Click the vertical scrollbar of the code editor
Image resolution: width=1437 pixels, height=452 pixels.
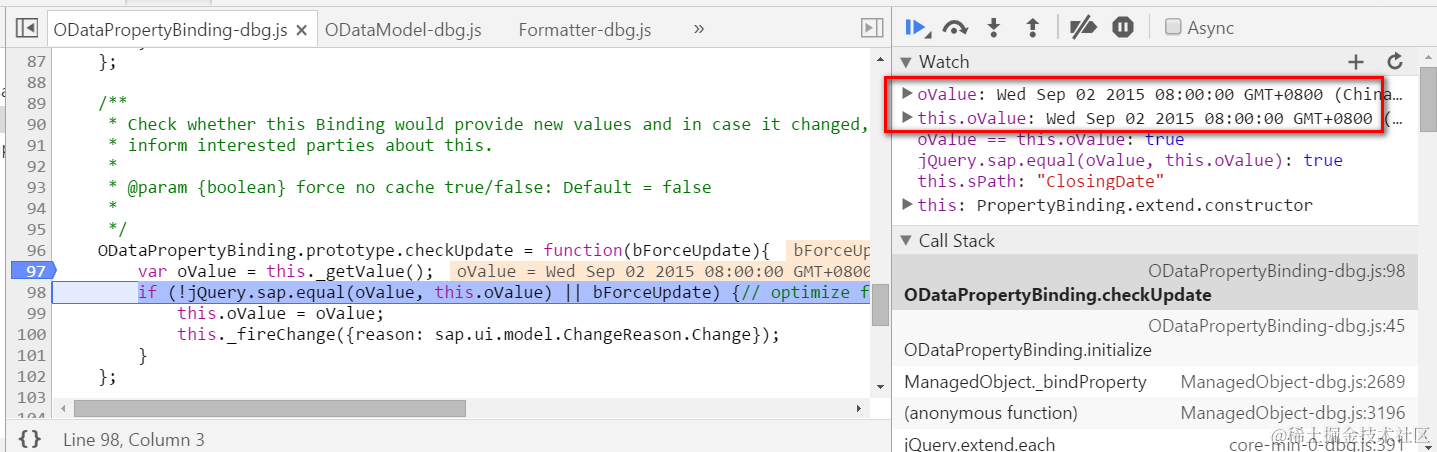tap(880, 307)
